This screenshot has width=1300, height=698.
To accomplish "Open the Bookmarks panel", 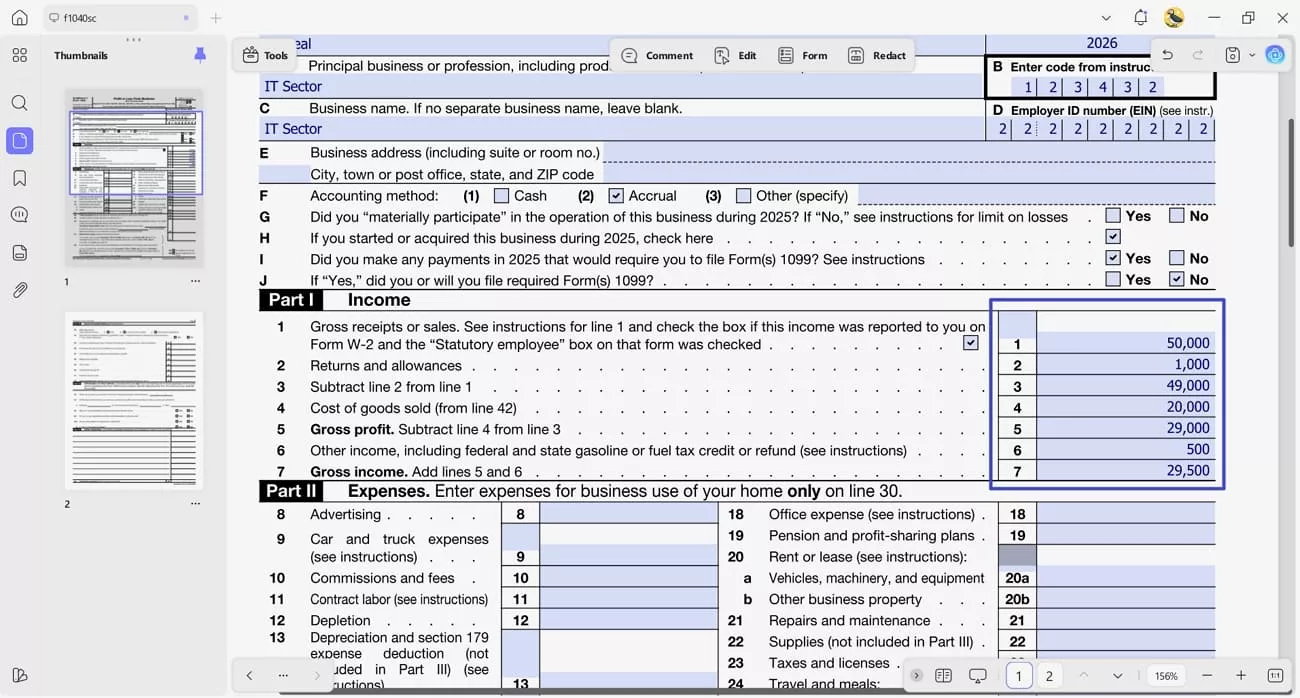I will click(19, 178).
